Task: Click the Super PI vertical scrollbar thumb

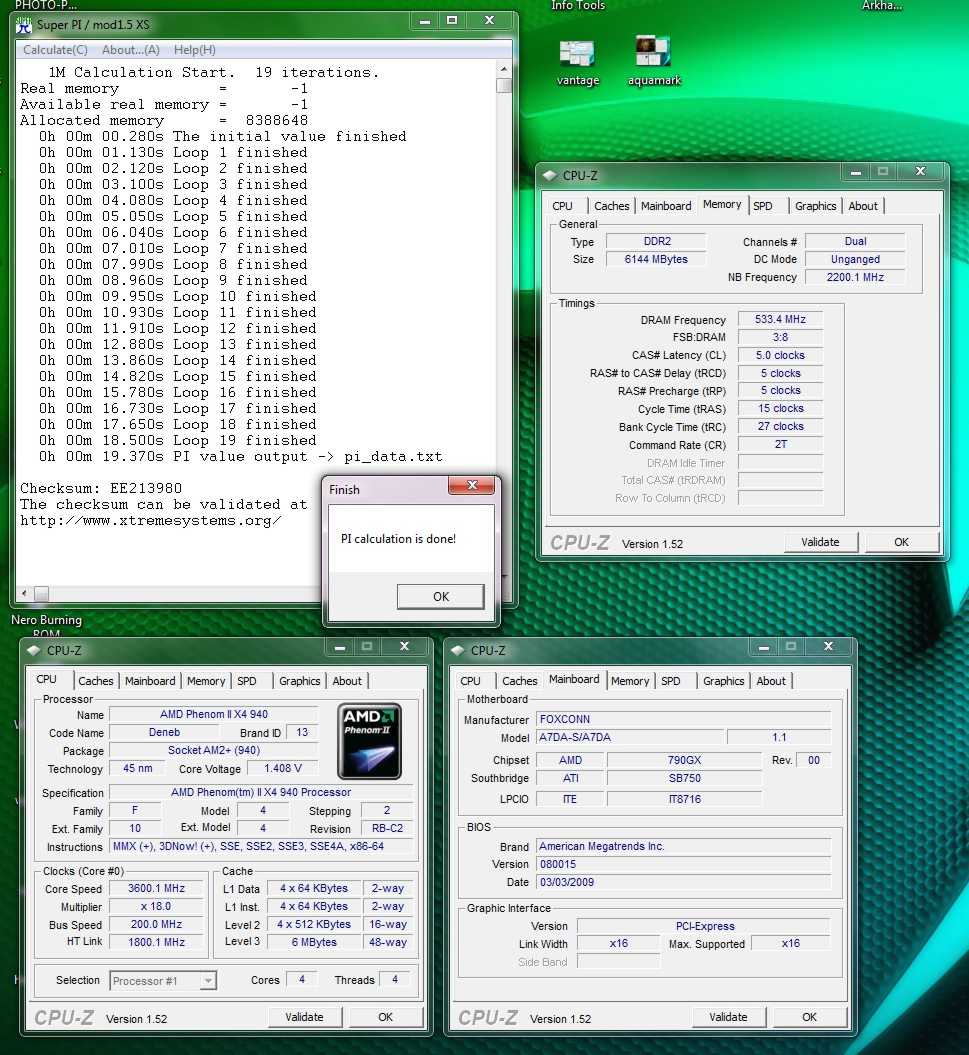Action: [x=504, y=85]
